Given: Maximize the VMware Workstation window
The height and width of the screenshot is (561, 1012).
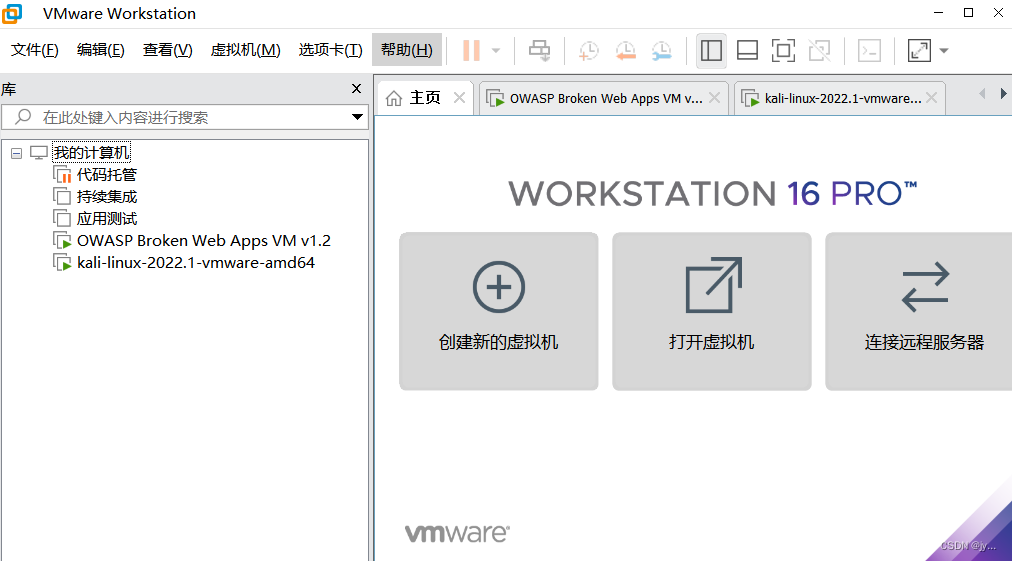Looking at the screenshot, I should tap(968, 13).
